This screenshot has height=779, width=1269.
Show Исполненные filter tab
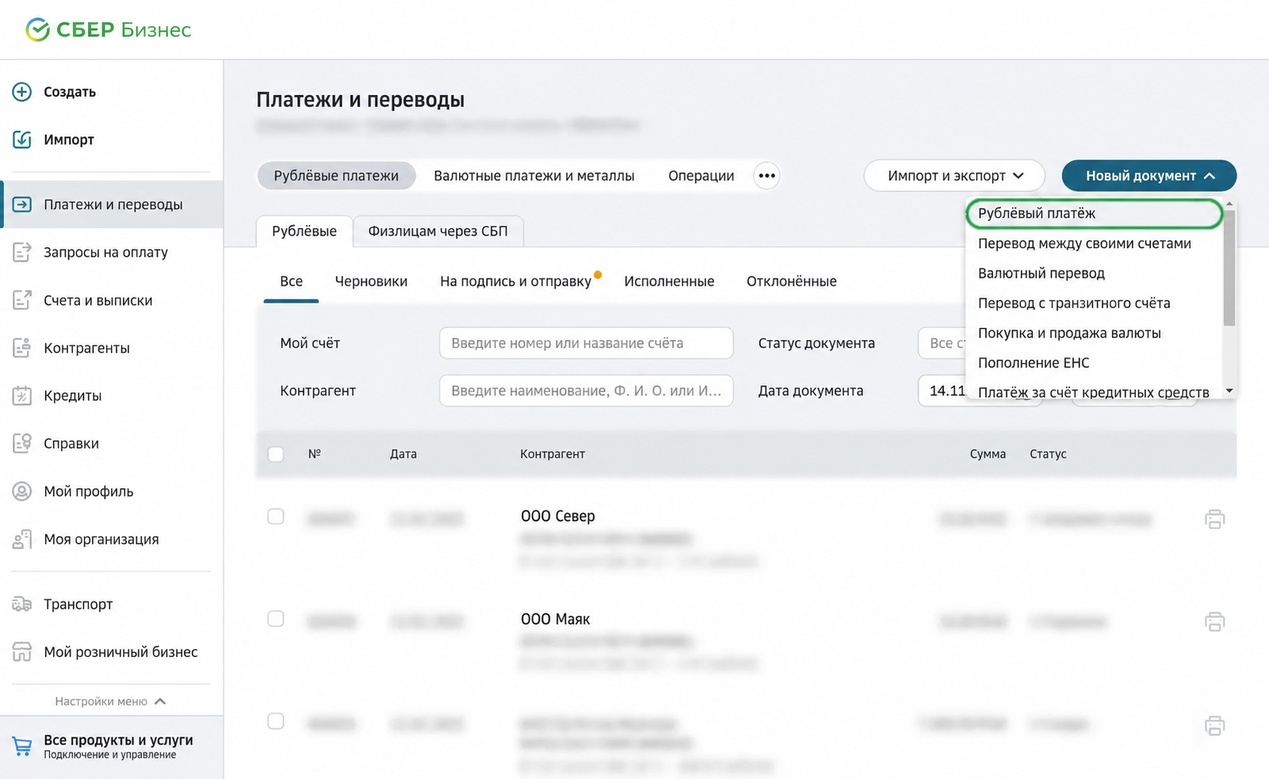coord(669,282)
